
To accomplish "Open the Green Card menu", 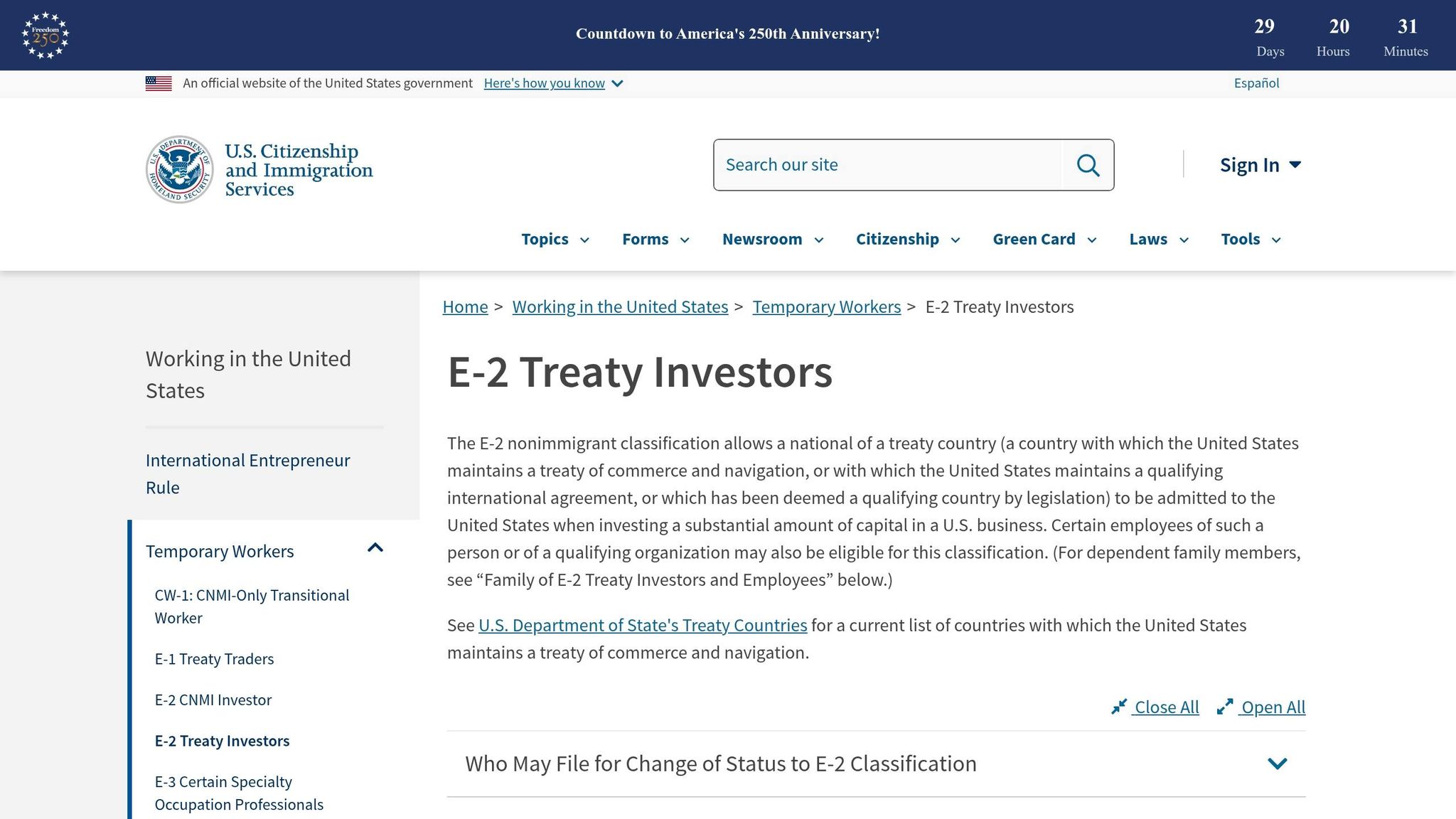I will click(x=1044, y=239).
